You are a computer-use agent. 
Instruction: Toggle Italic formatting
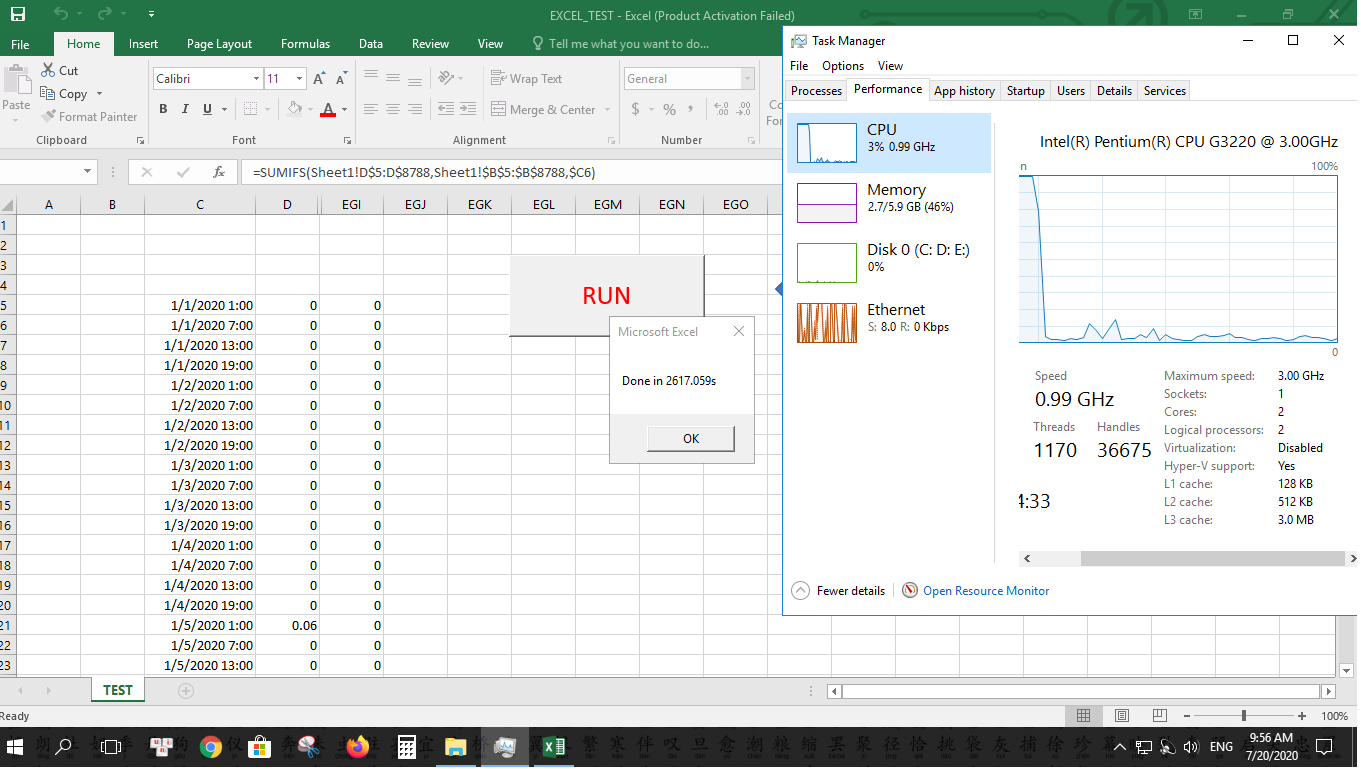[185, 109]
